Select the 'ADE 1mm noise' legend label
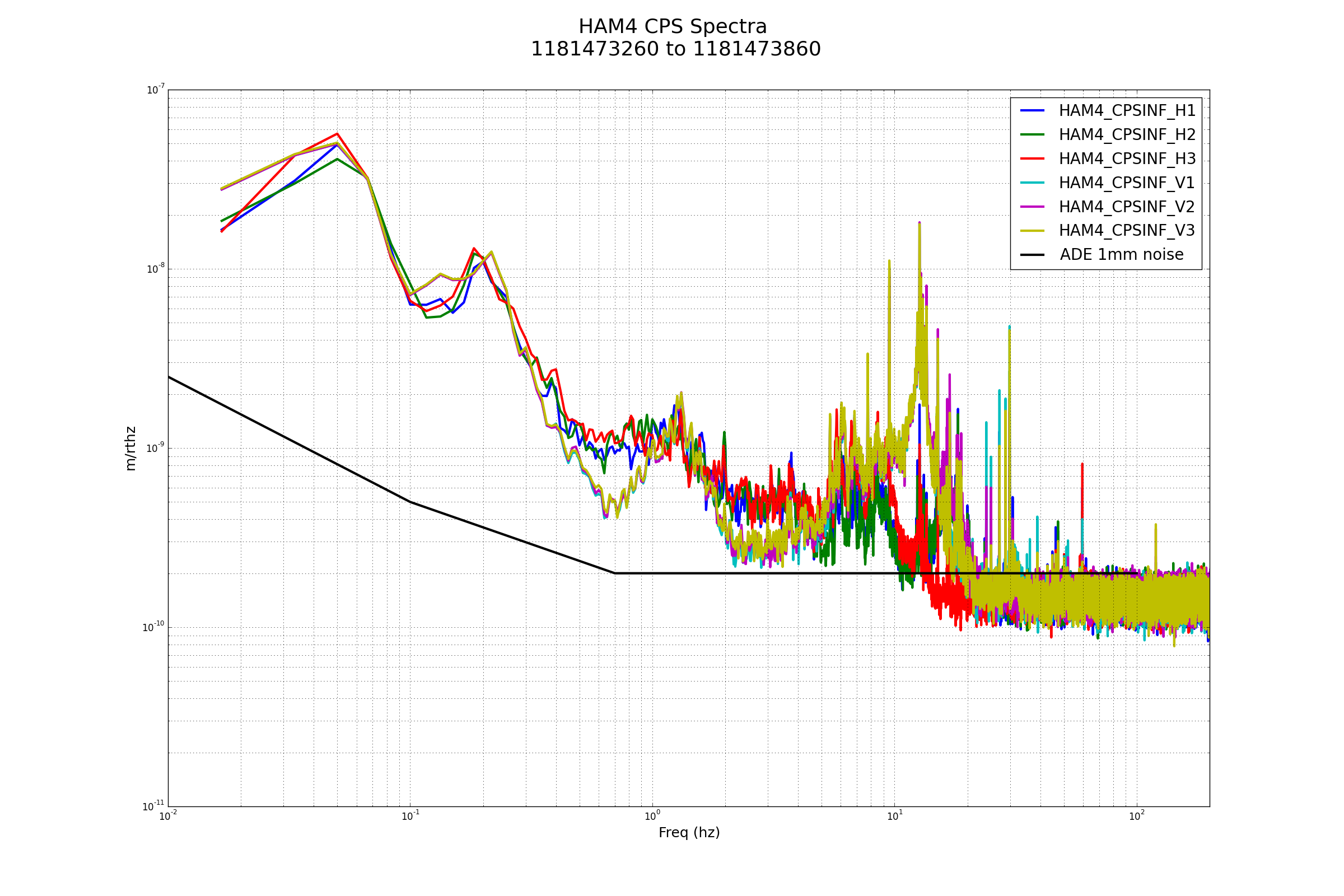This screenshot has height=896, width=1344. [1122, 255]
